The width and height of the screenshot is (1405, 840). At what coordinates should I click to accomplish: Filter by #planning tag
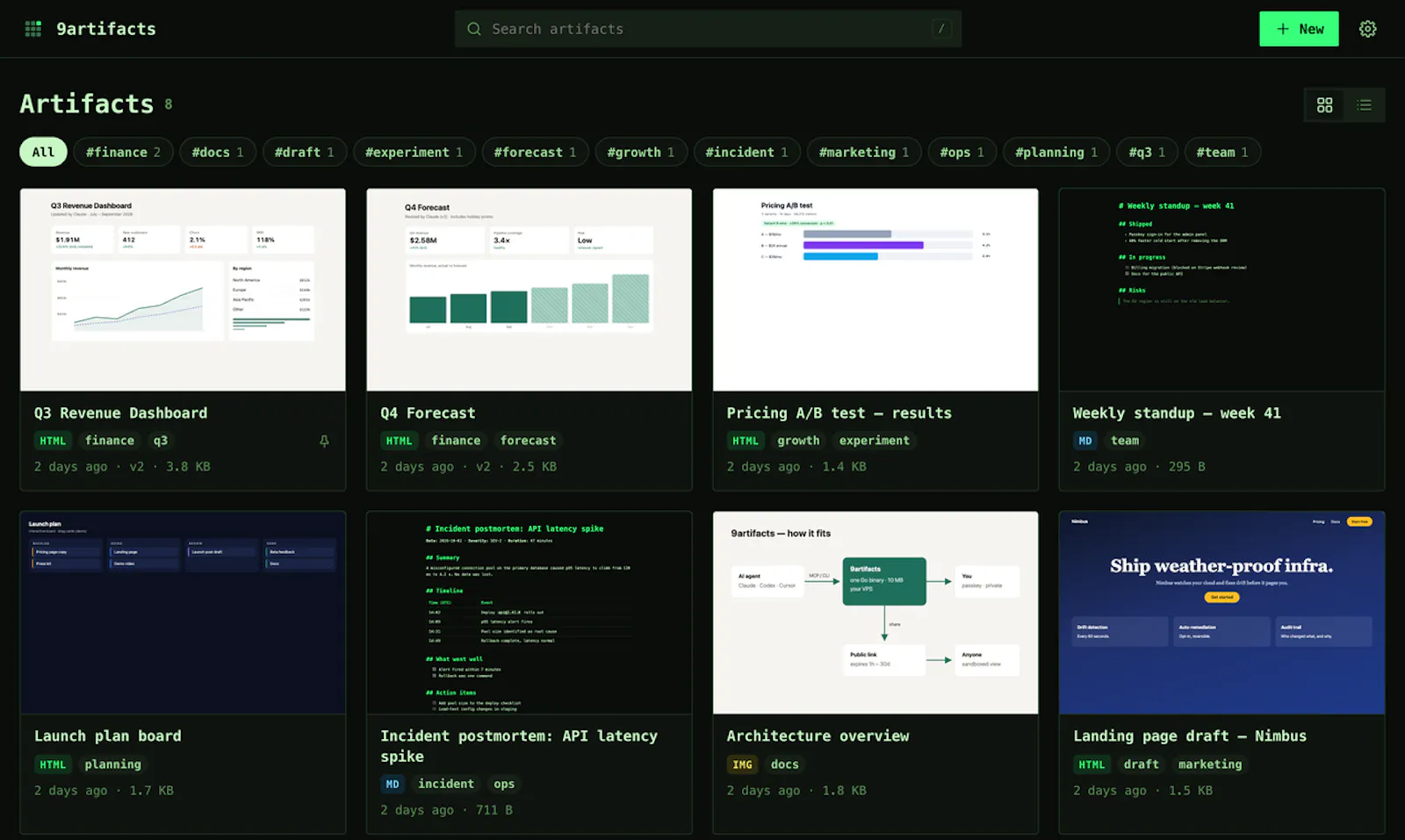[x=1056, y=152]
